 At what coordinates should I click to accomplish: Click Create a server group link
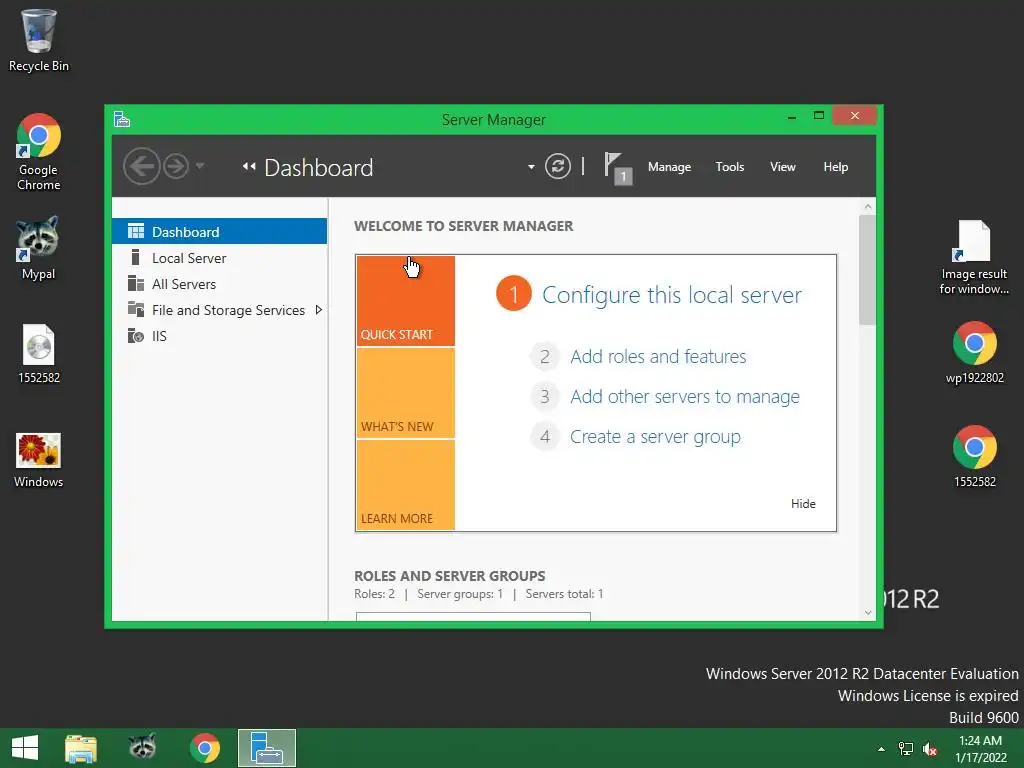coord(655,437)
